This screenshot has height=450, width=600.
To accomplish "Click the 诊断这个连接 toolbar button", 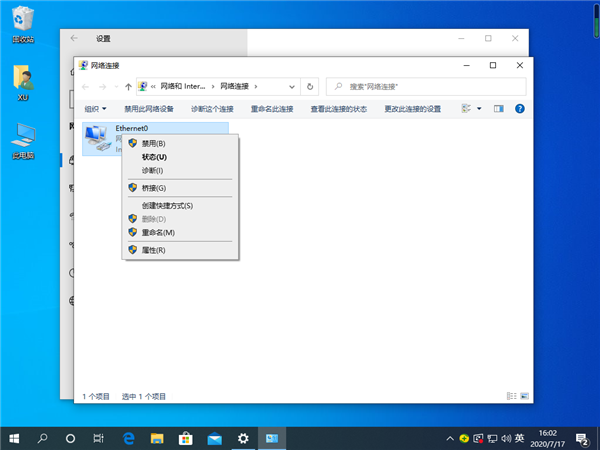I will pyautogui.click(x=212, y=108).
